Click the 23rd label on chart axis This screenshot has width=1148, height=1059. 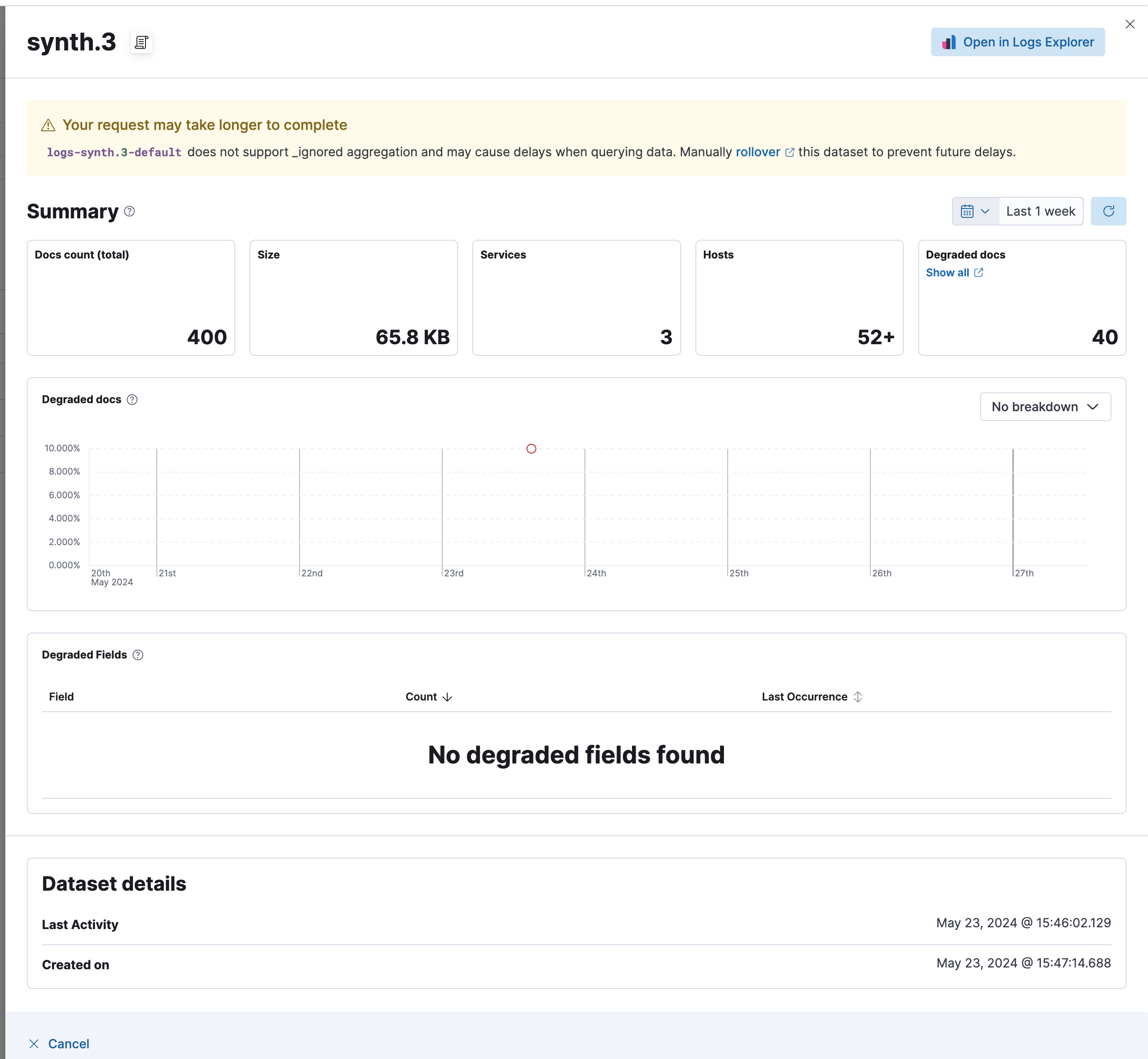pos(453,573)
